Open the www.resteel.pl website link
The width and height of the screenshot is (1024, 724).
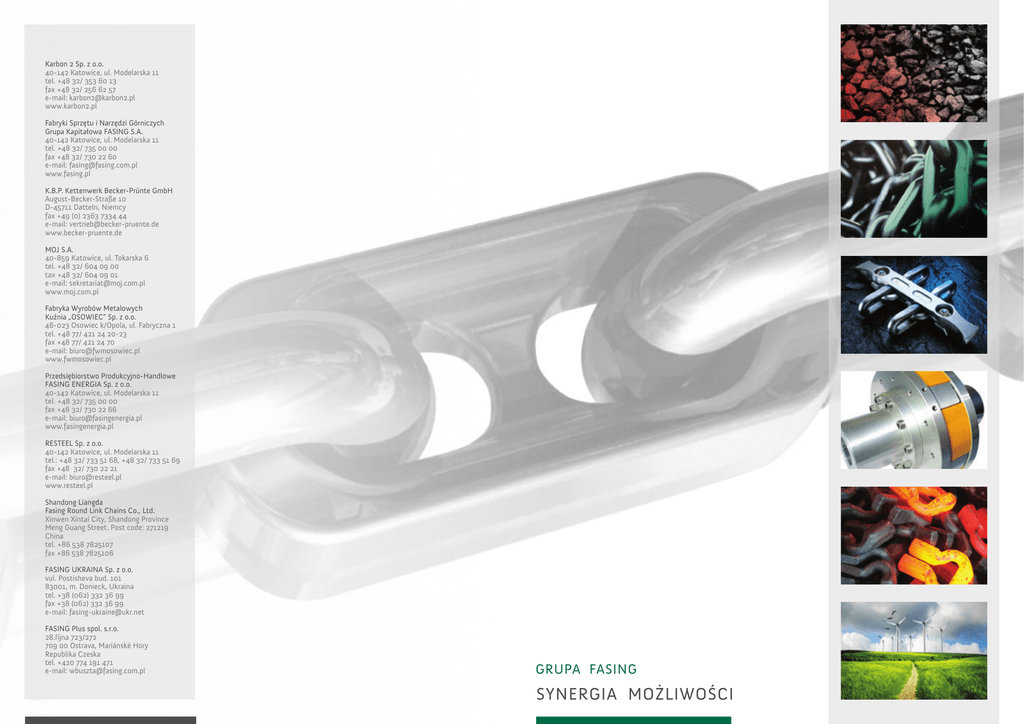(x=69, y=486)
